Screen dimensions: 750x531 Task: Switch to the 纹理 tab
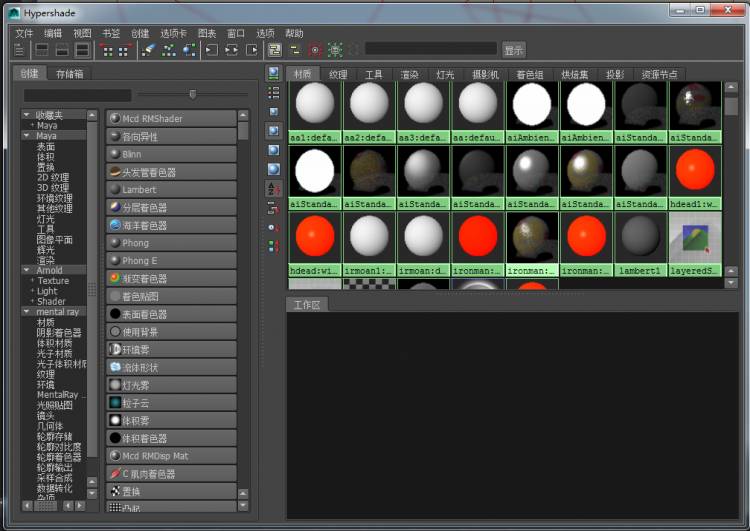[x=338, y=74]
